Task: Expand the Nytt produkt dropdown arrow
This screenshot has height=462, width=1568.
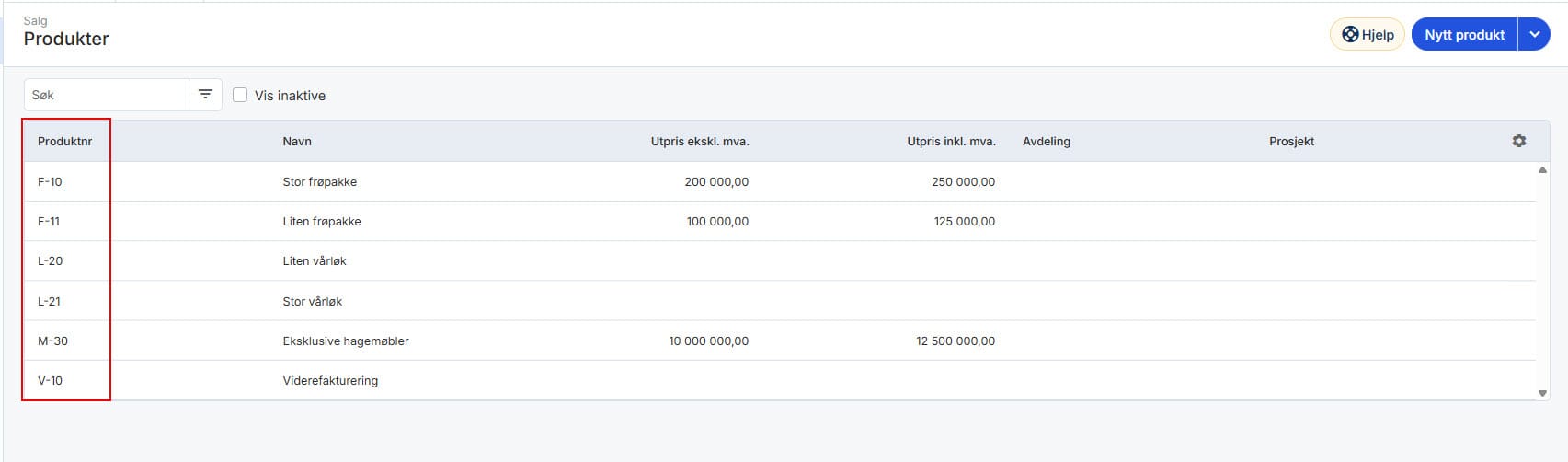Action: [x=1533, y=35]
